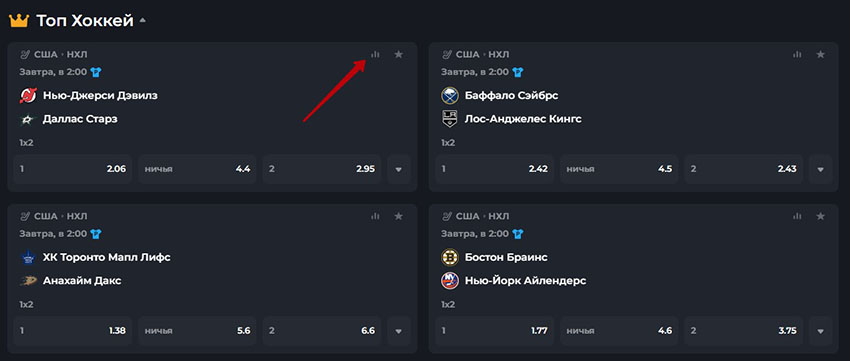This screenshot has width=850, height=361.
Task: Show additional bets for Toronto vs Anaheim
Action: [x=399, y=331]
